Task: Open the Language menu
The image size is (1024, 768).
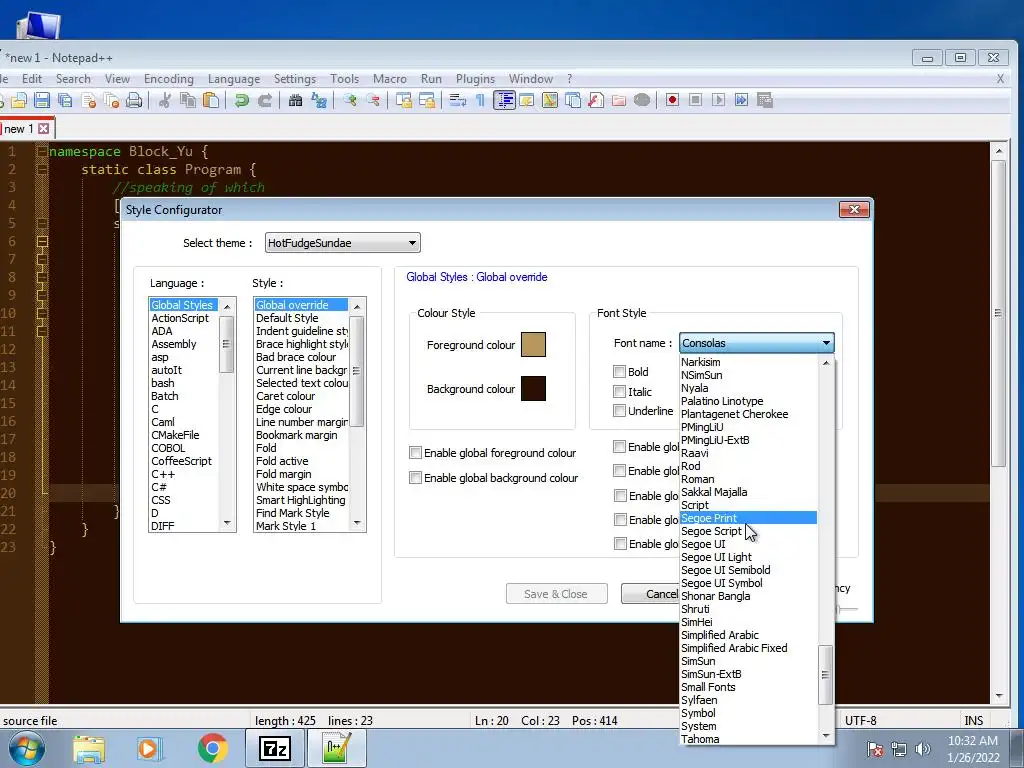Action: [x=234, y=79]
